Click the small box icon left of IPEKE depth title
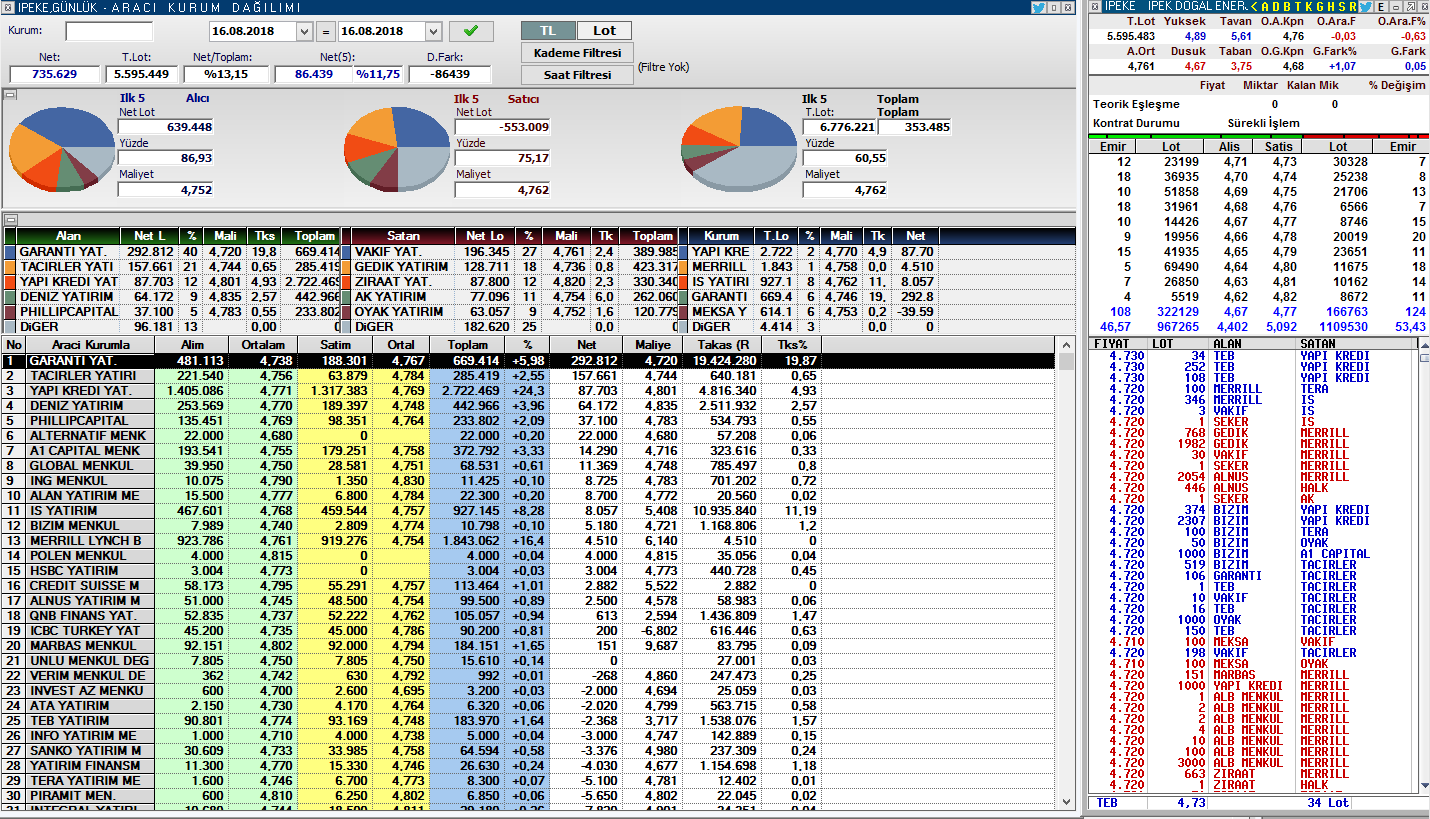This screenshot has width=1430, height=819. [x=1095, y=7]
